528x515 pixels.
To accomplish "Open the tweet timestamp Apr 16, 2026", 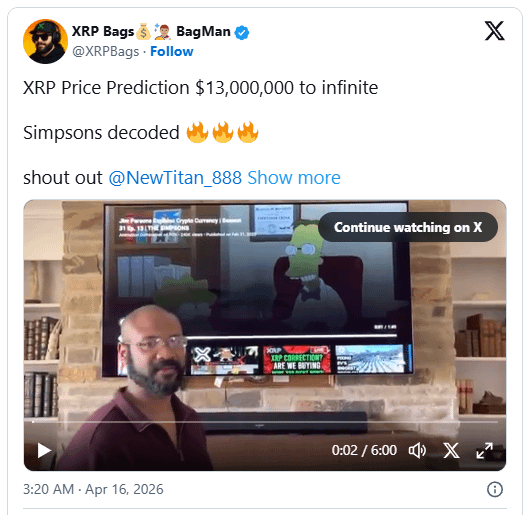I will point(93,489).
